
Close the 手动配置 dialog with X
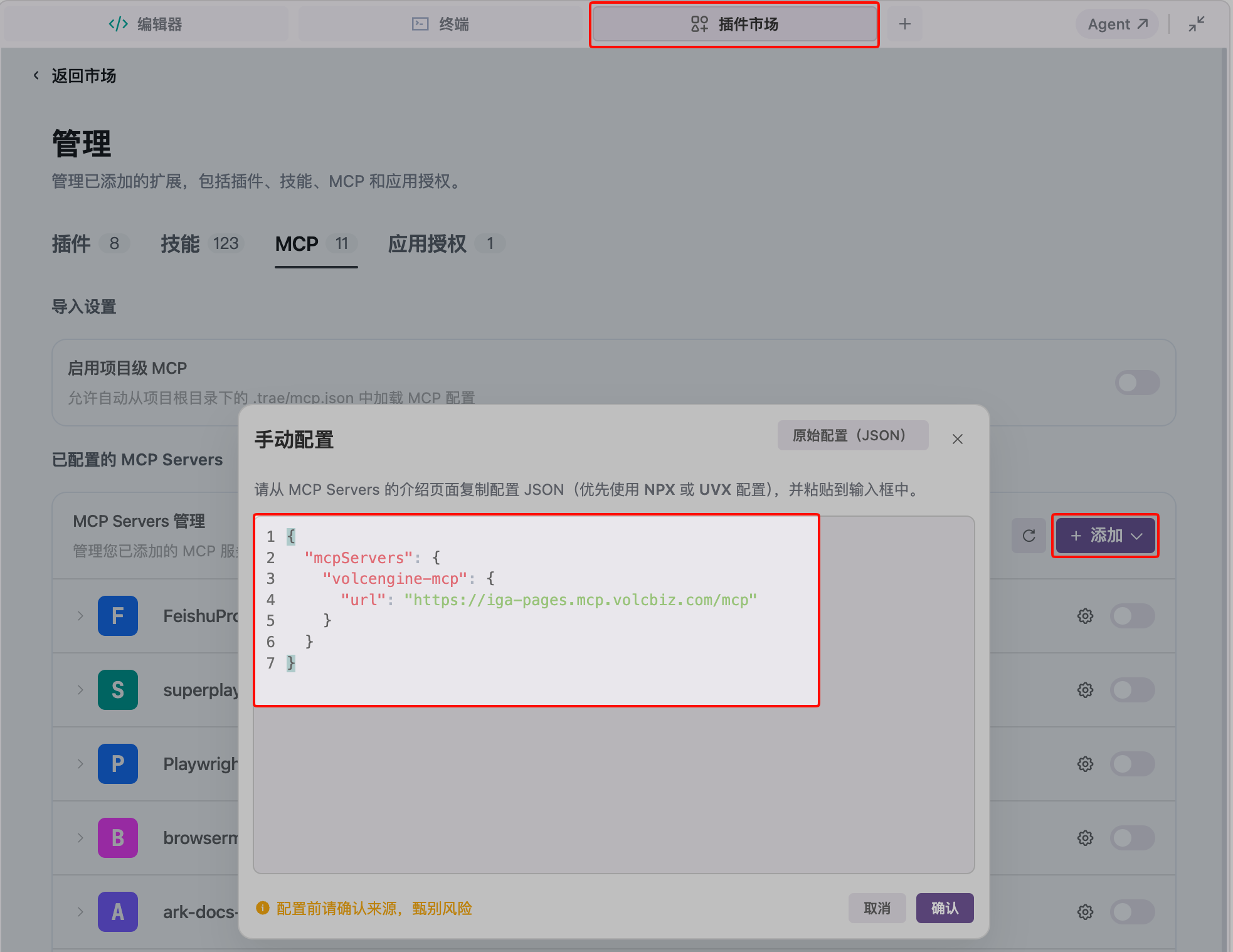957,439
